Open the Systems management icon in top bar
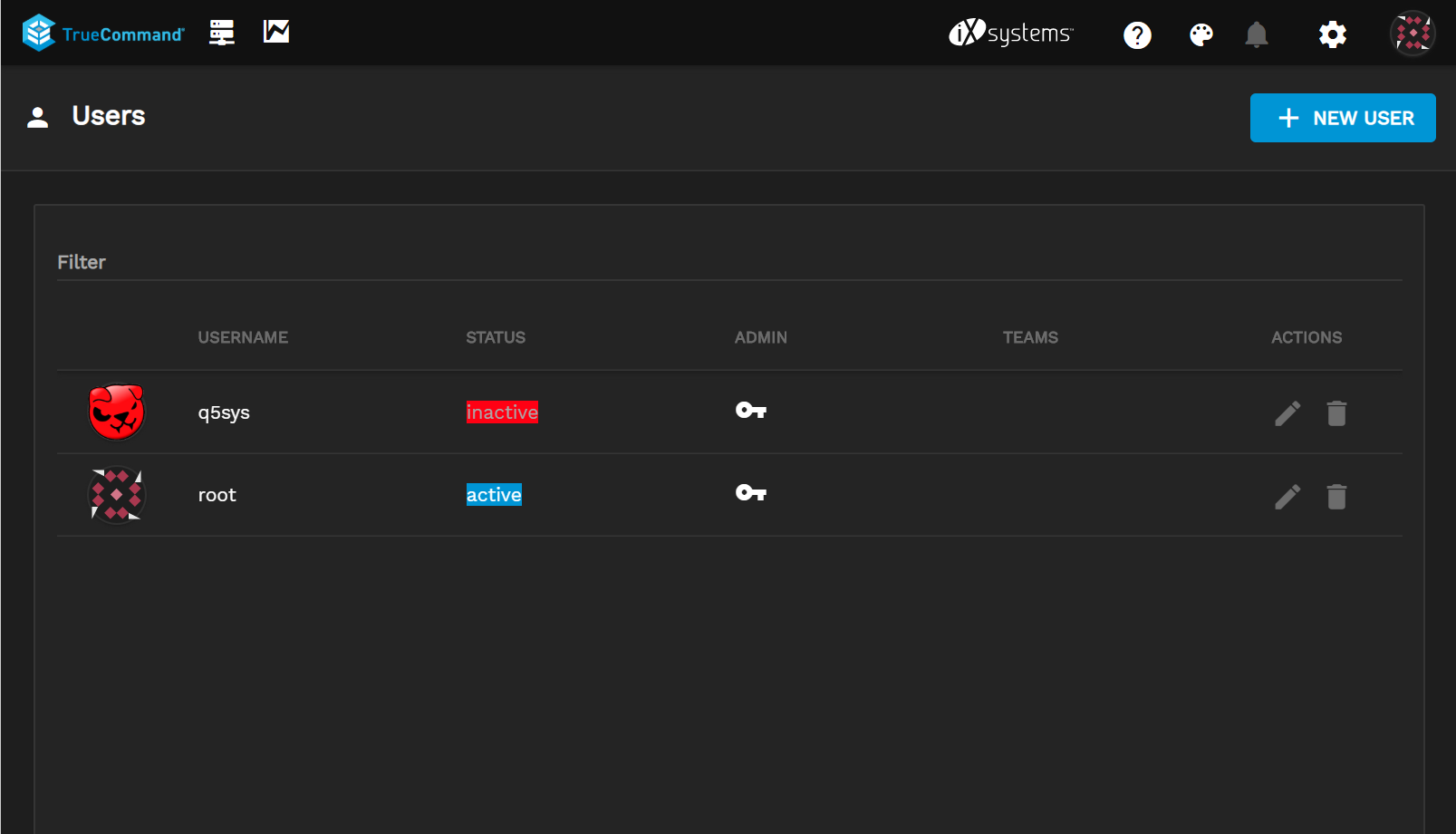This screenshot has height=834, width=1456. click(221, 32)
